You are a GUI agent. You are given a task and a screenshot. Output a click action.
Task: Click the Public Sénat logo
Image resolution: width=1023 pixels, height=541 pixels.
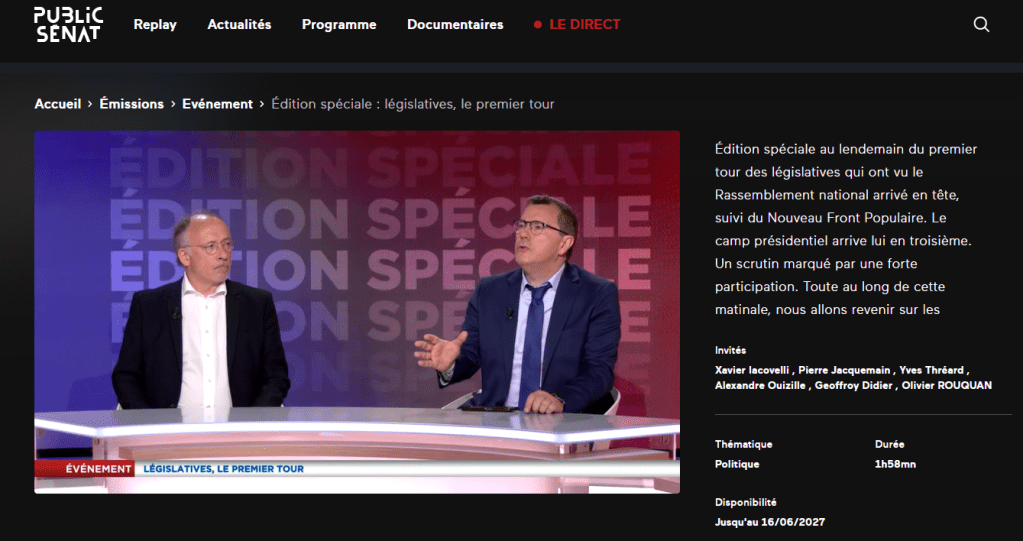click(x=67, y=24)
